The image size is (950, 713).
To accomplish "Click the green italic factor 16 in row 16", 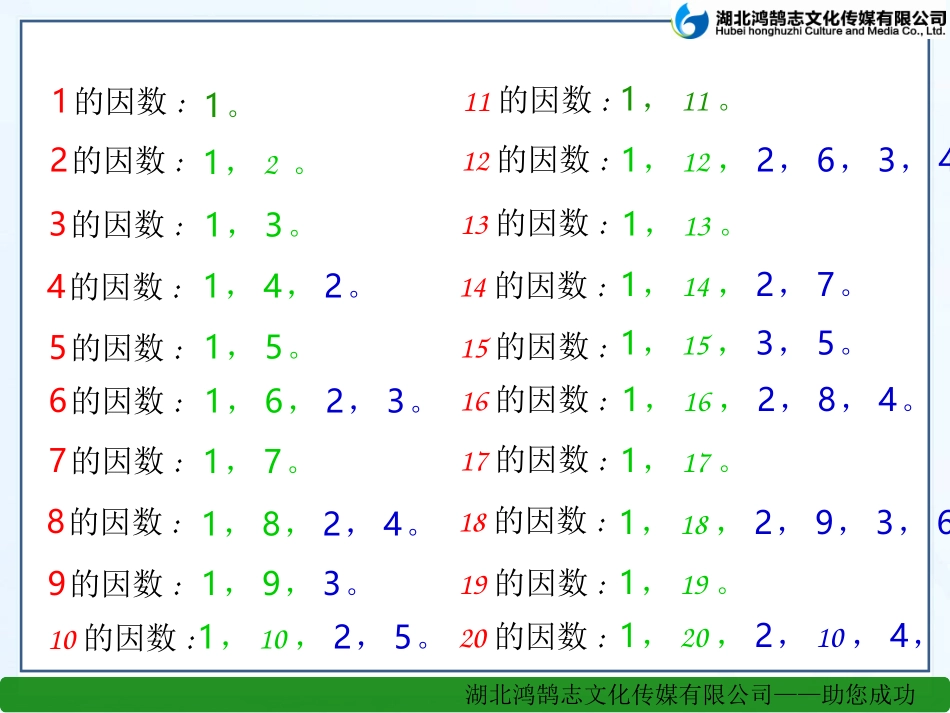I will 698,402.
